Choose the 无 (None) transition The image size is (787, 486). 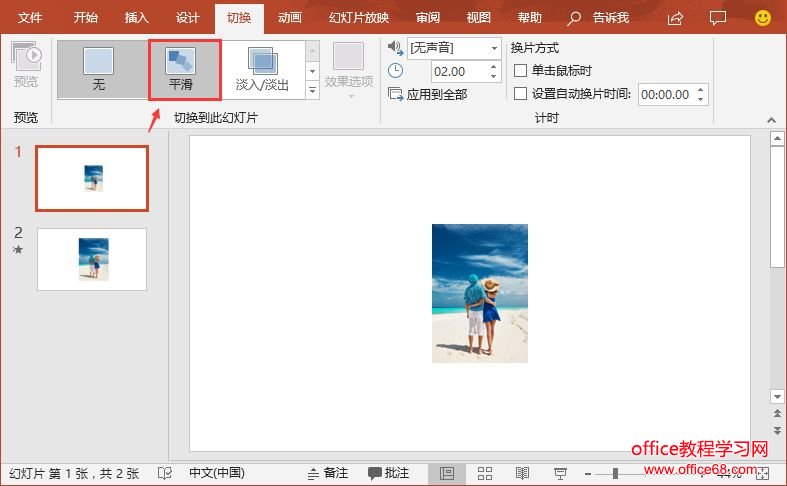(98, 69)
